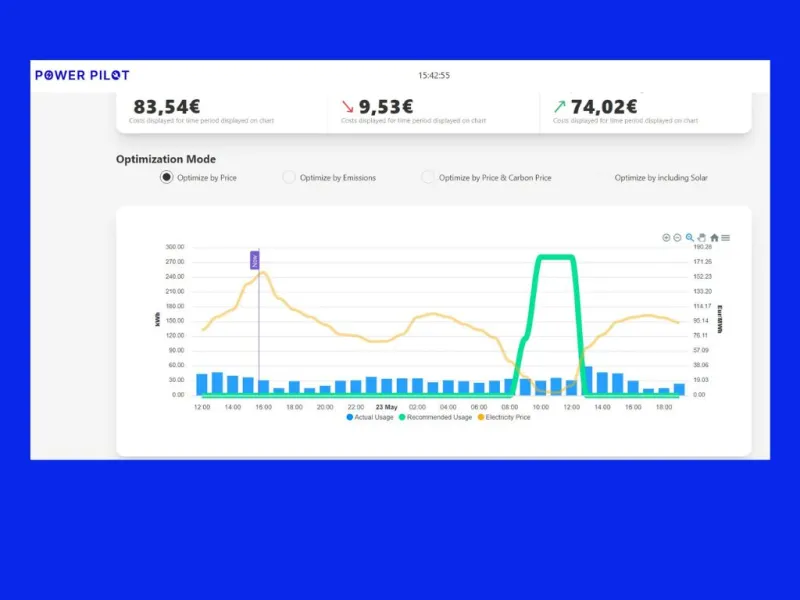800x600 pixels.
Task: Choose the Optimize by including Solar option
Action: [661, 178]
